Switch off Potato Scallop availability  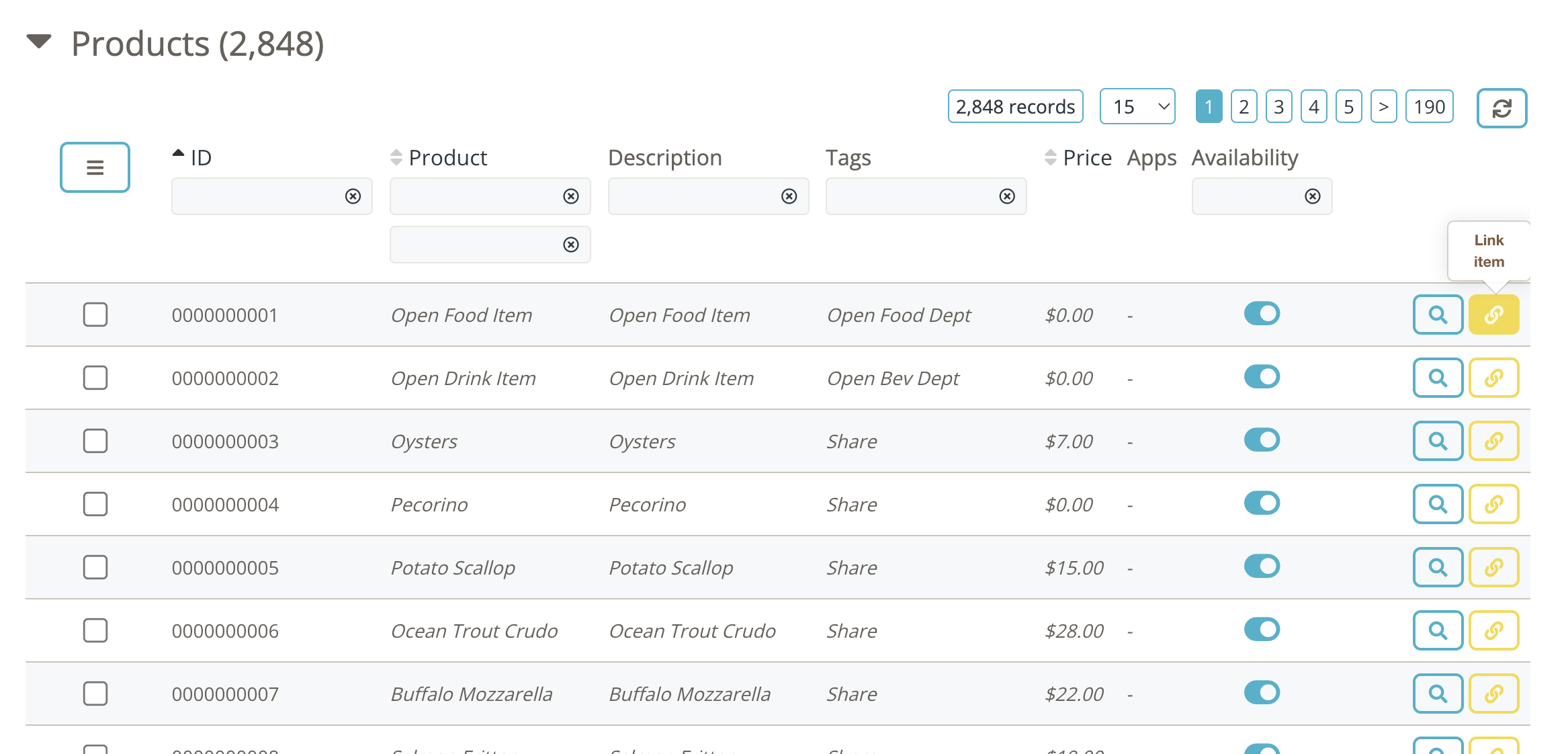[1262, 566]
